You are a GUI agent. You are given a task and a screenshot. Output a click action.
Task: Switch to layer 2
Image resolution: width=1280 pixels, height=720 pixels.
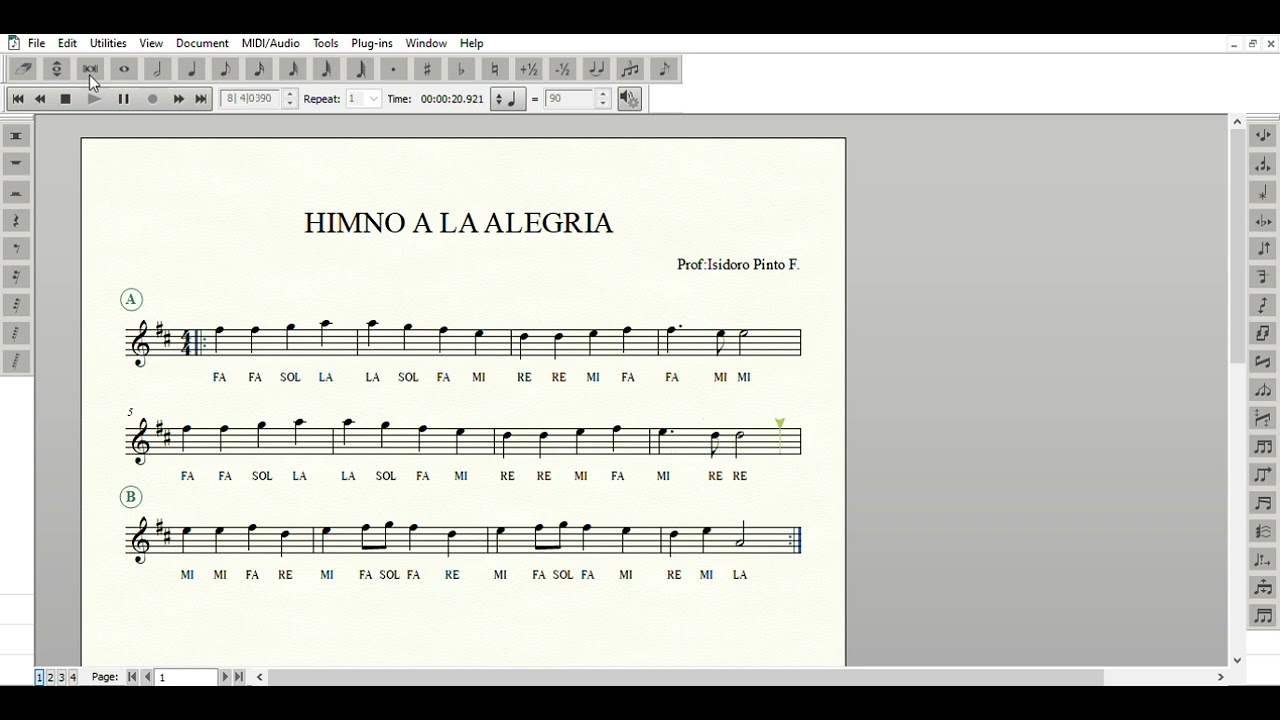pos(51,677)
